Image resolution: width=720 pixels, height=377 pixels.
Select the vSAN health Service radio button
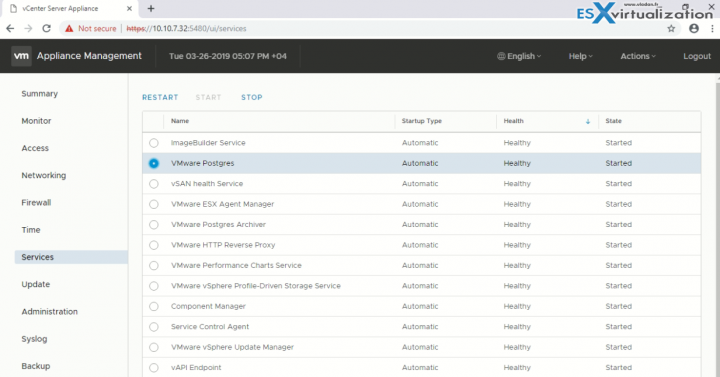[x=154, y=184]
